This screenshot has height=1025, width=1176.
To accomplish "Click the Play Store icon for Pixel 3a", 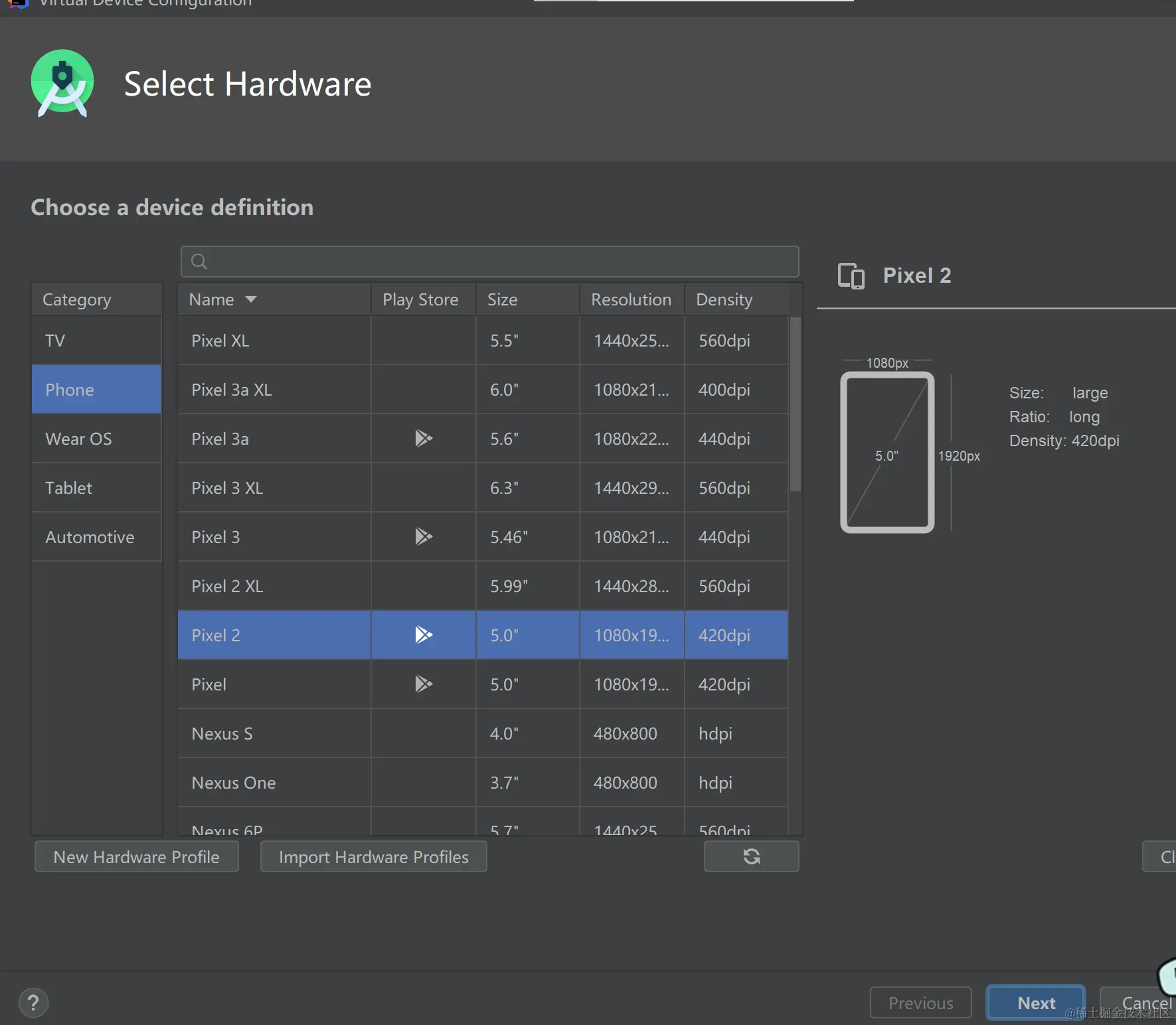I will 424,438.
